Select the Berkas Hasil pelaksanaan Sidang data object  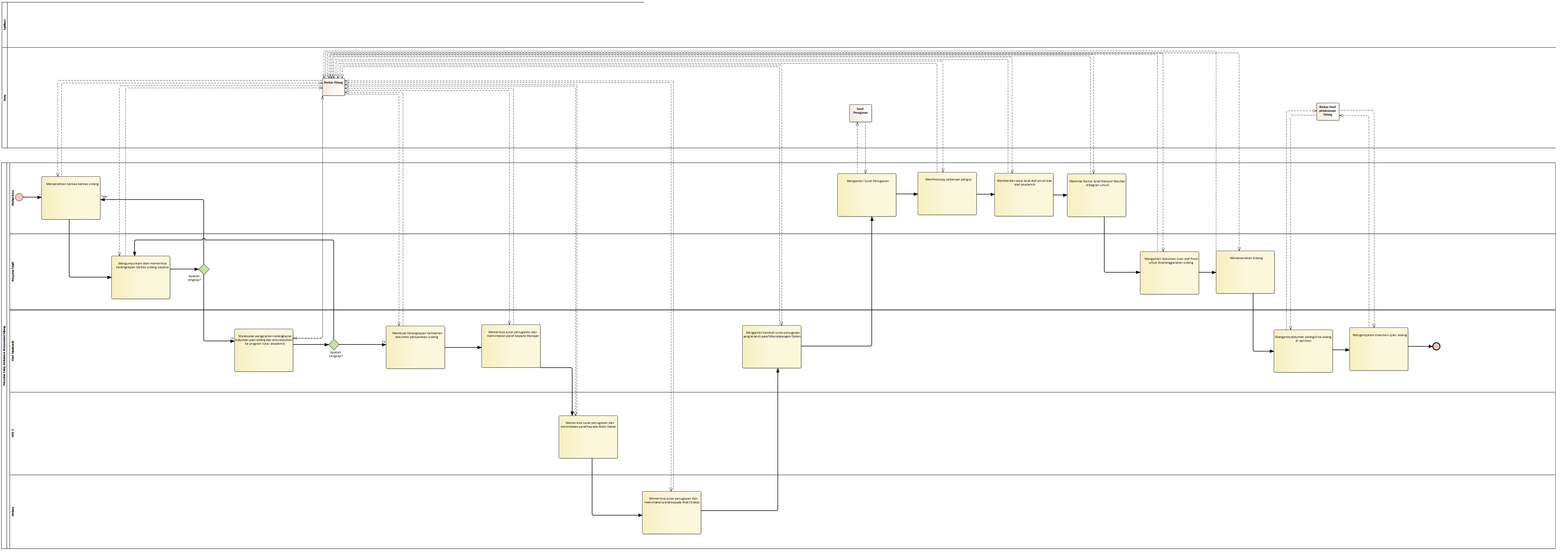pos(1328,112)
